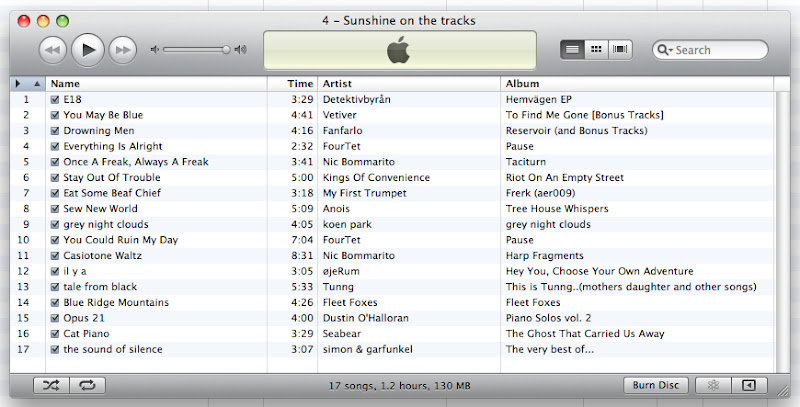Click the album Riot On An Empty Street

[x=564, y=177]
